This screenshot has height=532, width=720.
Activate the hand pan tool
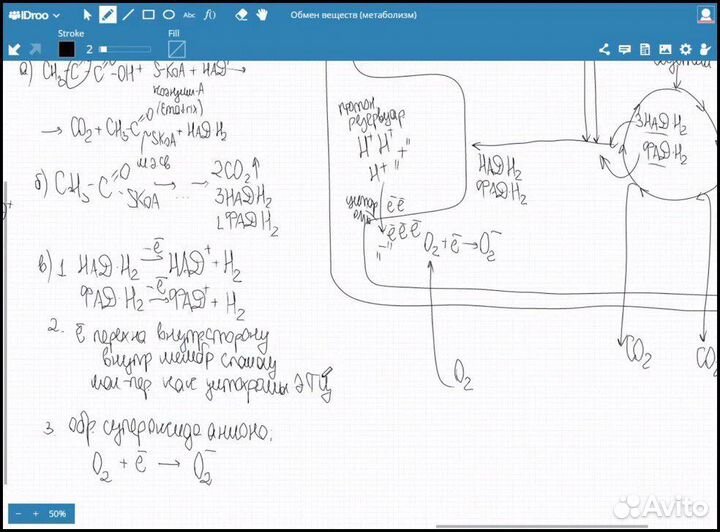[x=262, y=15]
